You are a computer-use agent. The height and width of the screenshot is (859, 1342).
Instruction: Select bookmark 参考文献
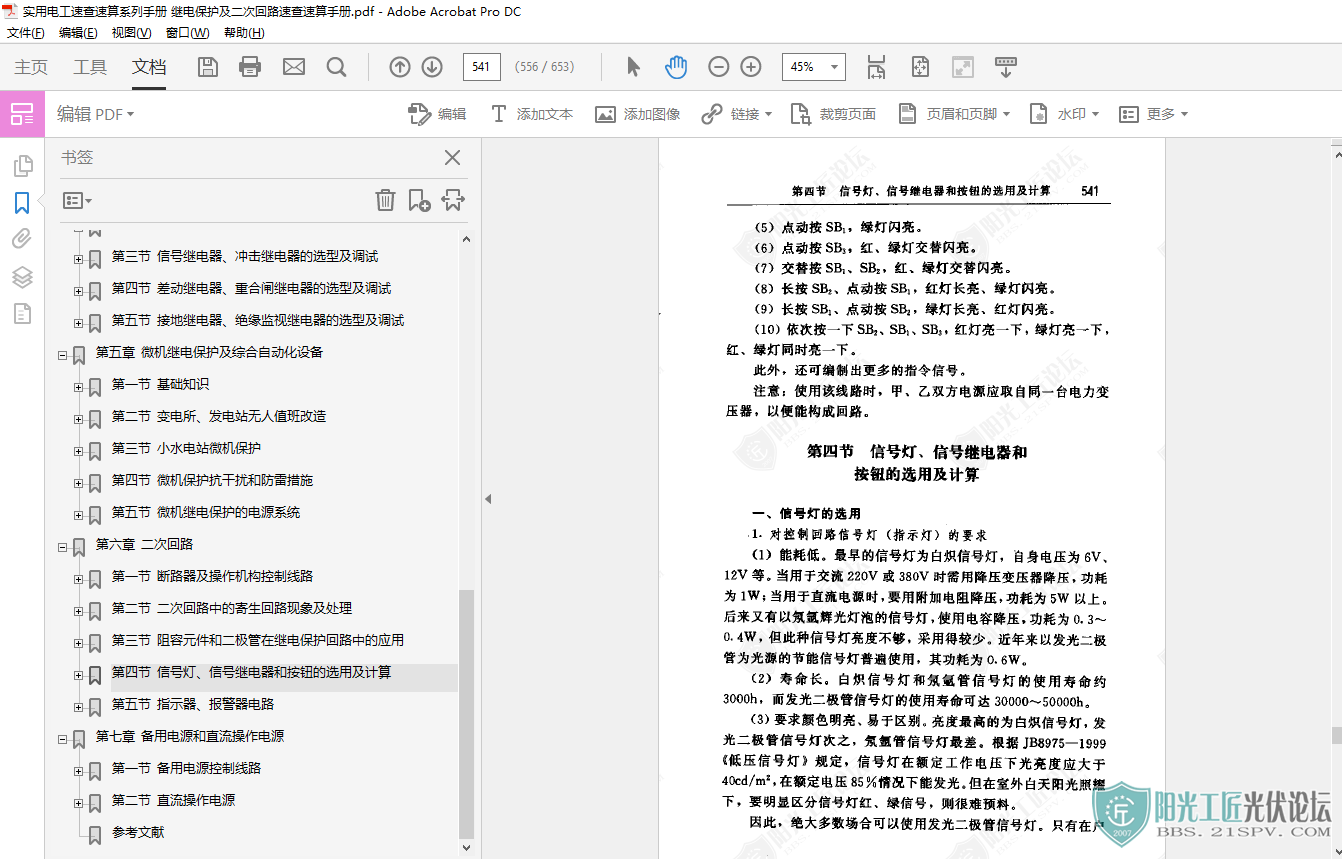click(138, 832)
